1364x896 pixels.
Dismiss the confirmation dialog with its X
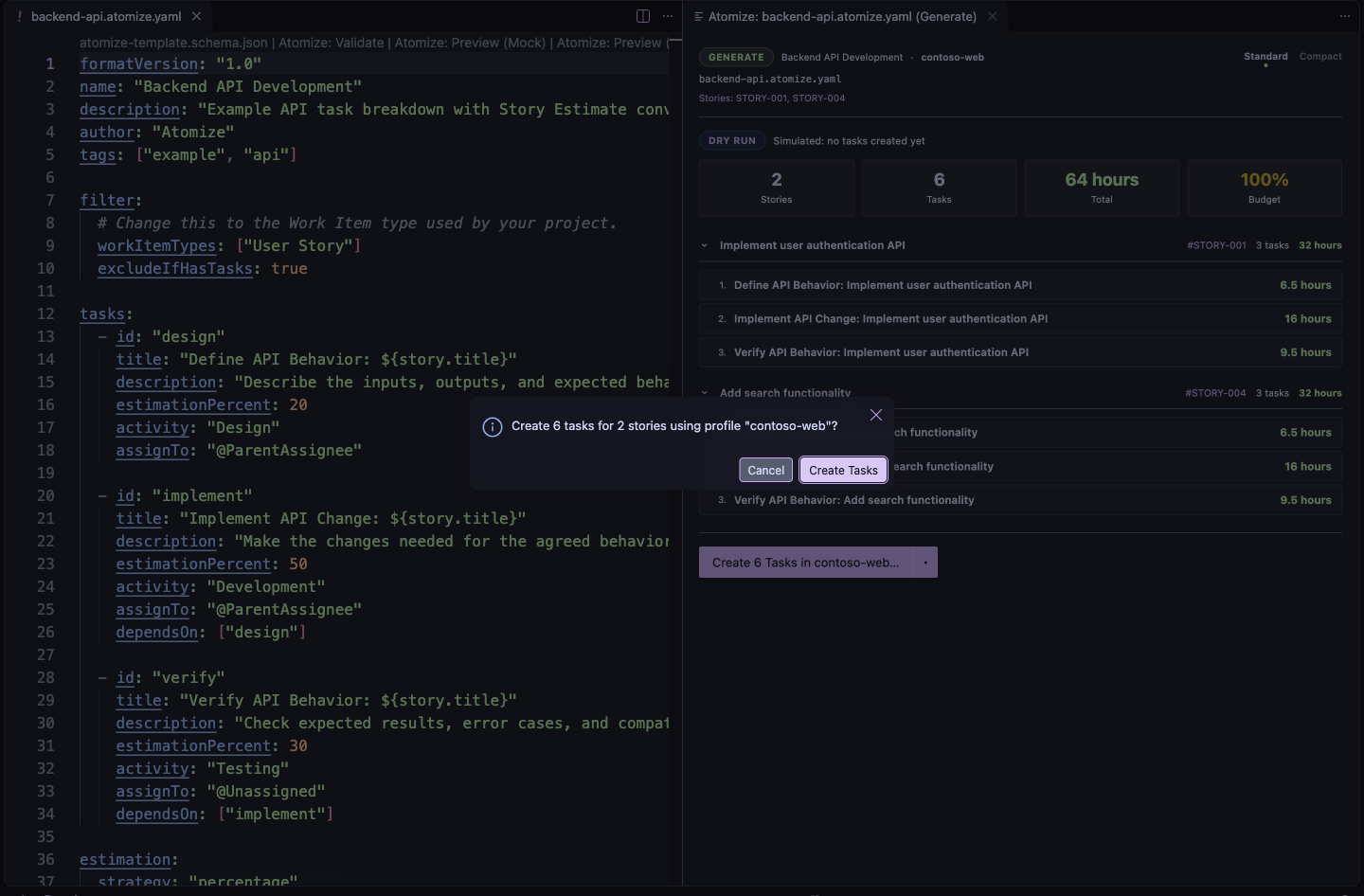[876, 415]
